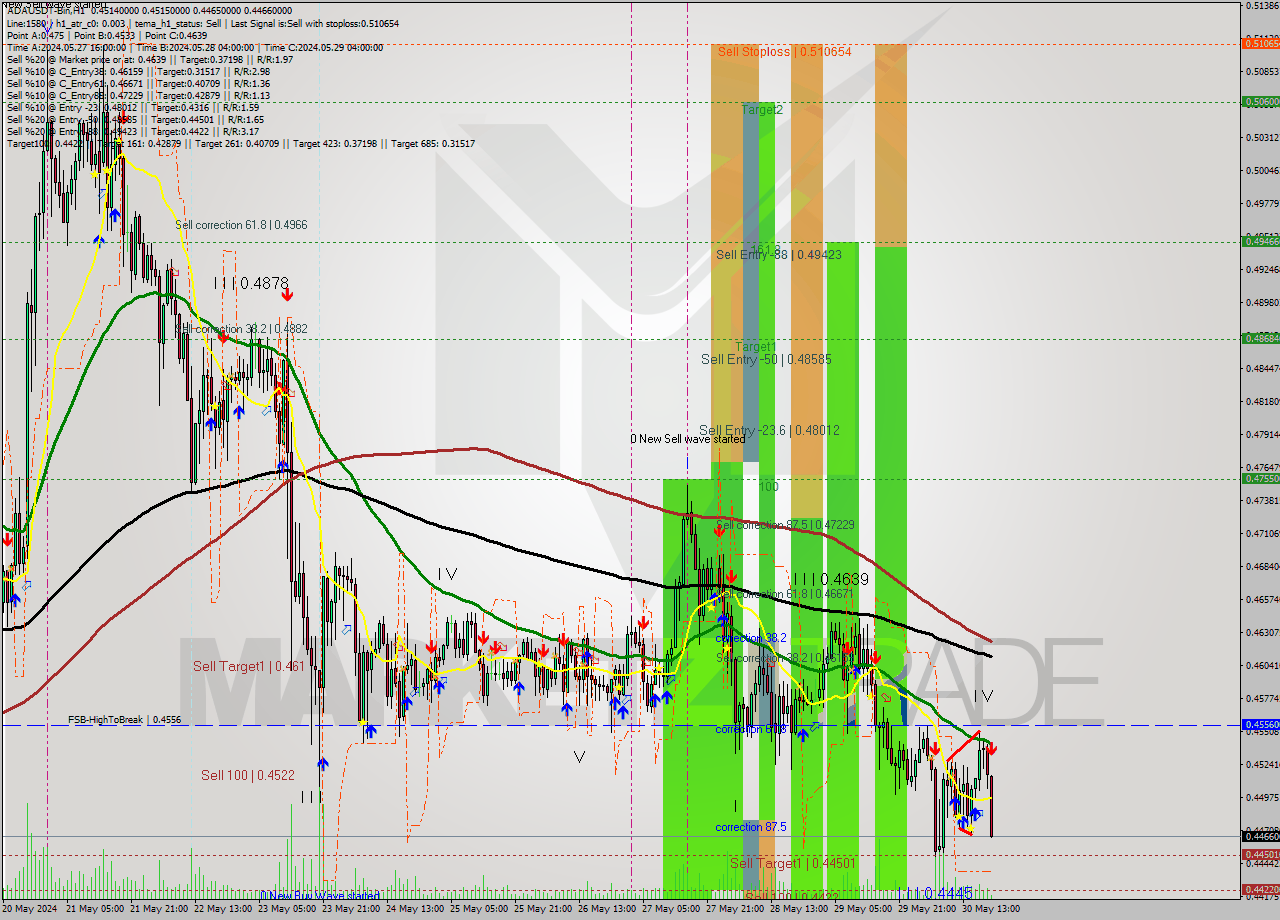Select the '27 May 21:00' time axis label
Viewport: 1280px width, 920px height.
(734, 908)
